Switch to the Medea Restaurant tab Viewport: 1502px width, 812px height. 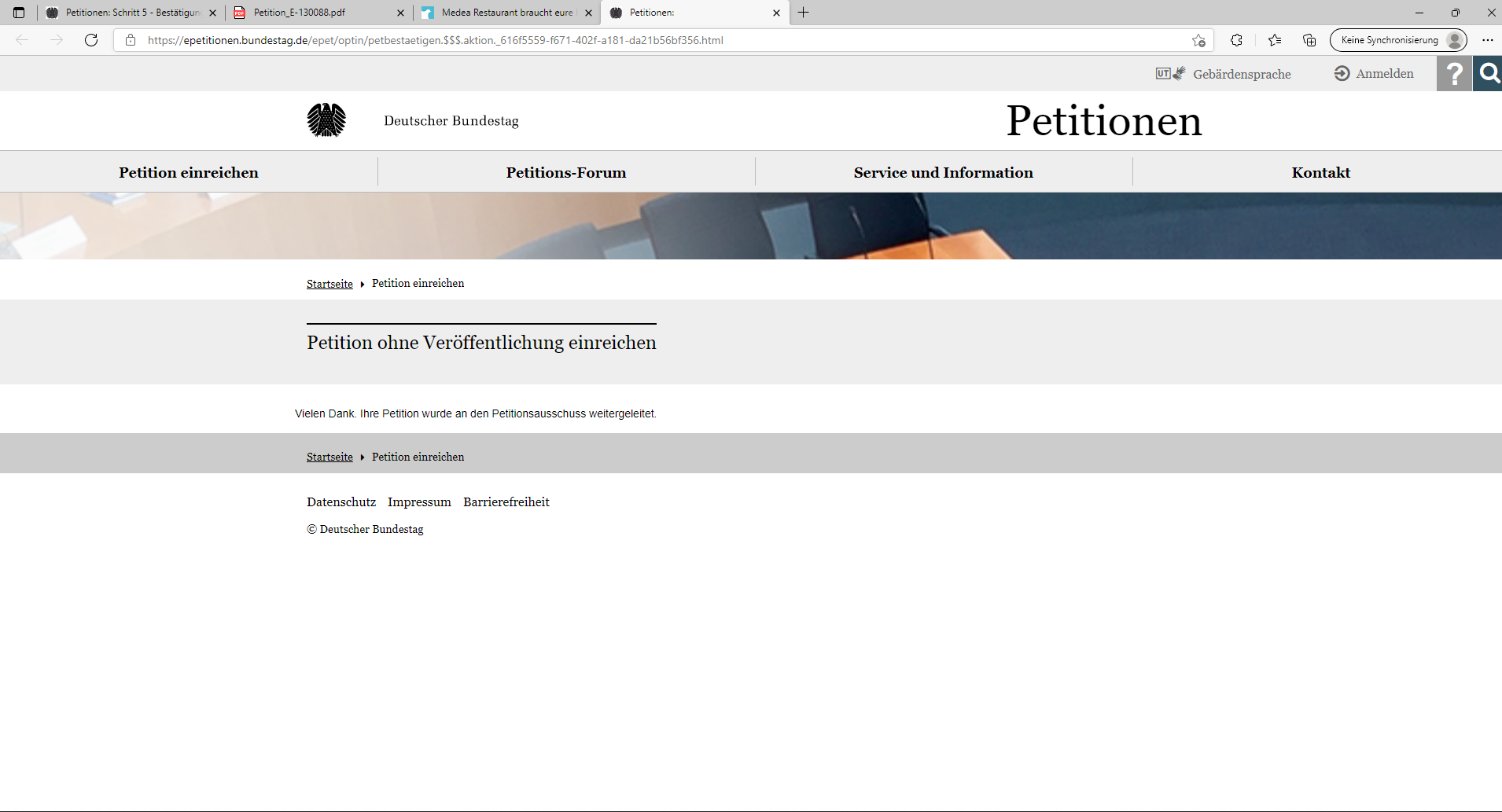point(503,13)
